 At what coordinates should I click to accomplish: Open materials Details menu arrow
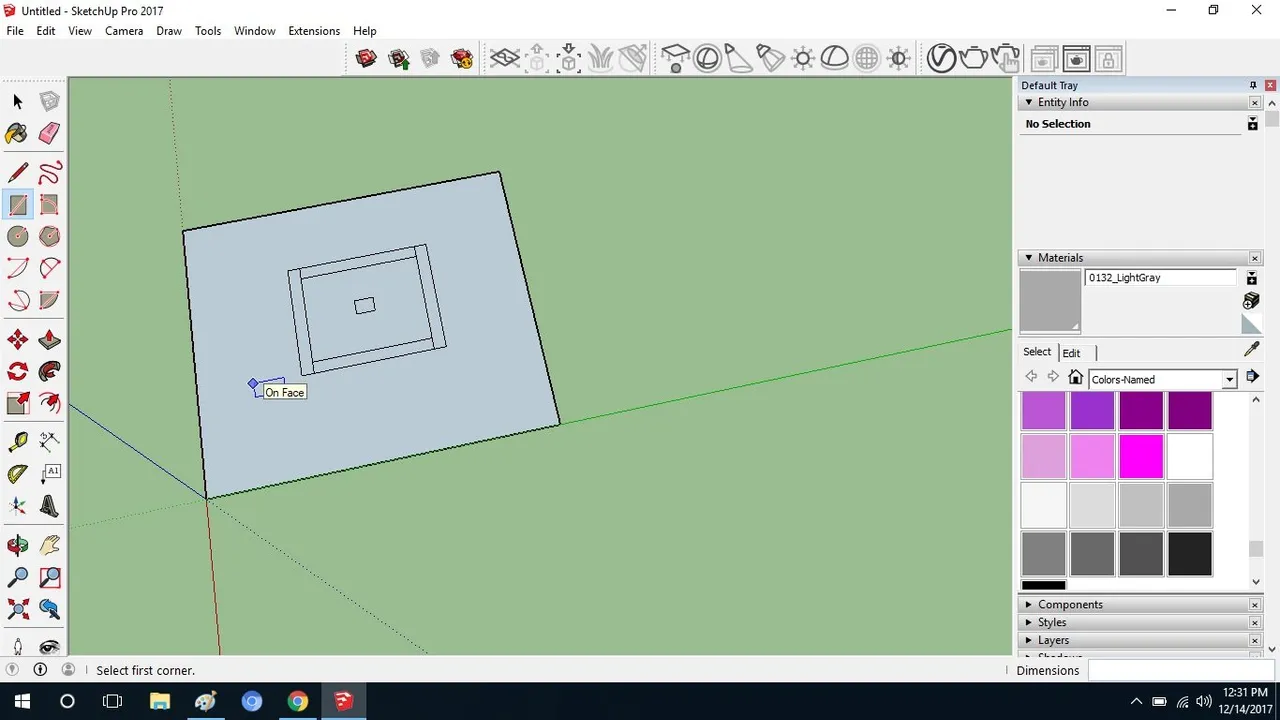coord(1252,377)
